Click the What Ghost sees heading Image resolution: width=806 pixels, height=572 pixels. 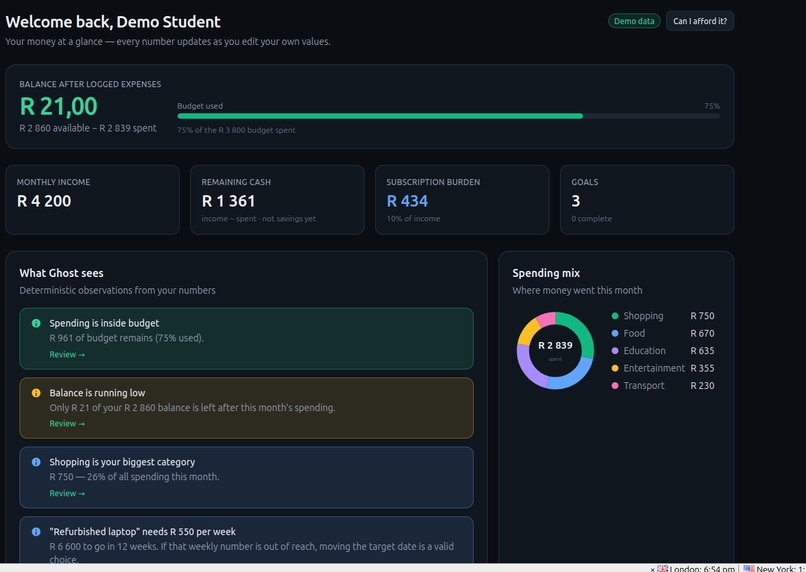click(x=62, y=273)
